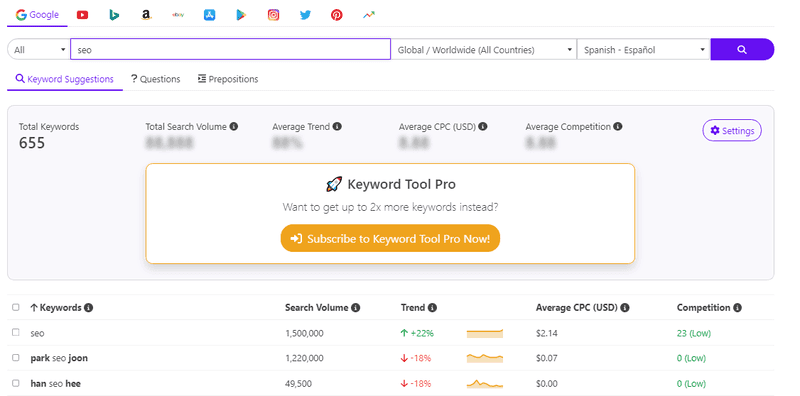Switch to the Prepositions tab
800x396 pixels.
[x=228, y=79]
